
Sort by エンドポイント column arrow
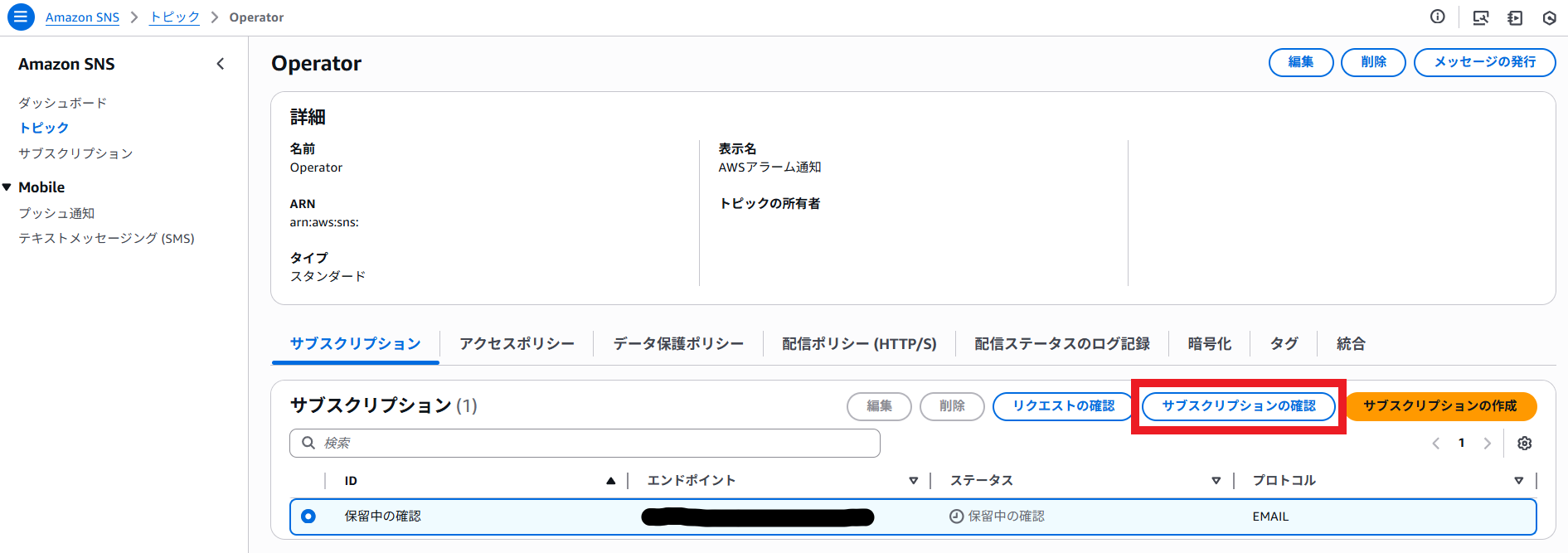point(913,481)
